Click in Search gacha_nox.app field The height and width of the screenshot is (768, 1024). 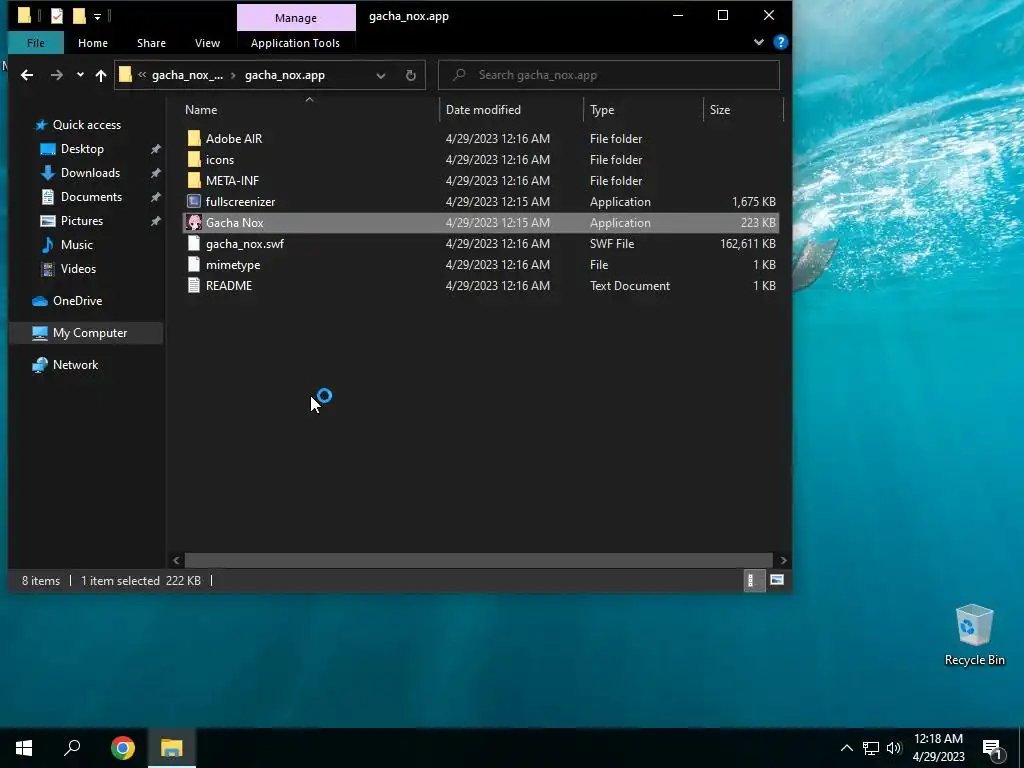(609, 75)
